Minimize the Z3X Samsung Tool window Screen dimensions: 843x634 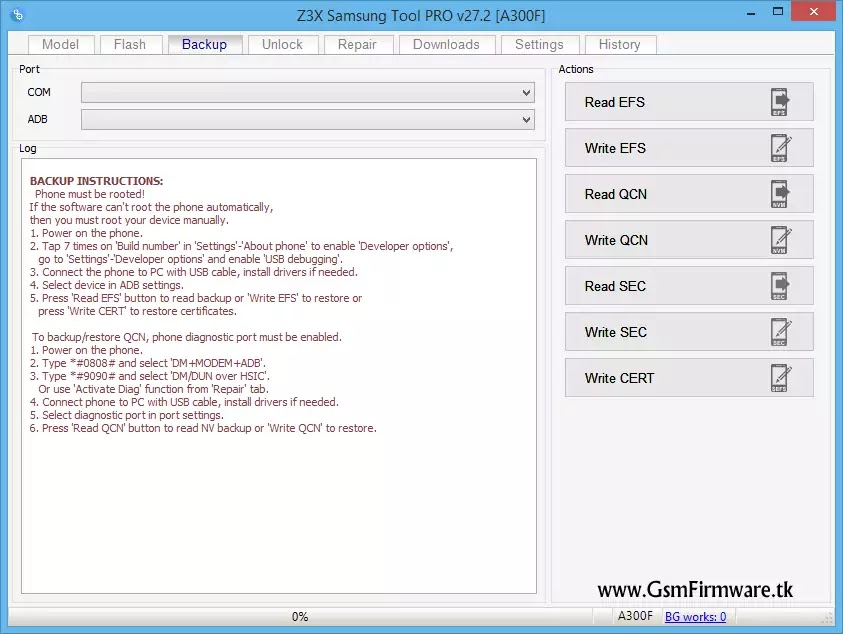[x=751, y=12]
